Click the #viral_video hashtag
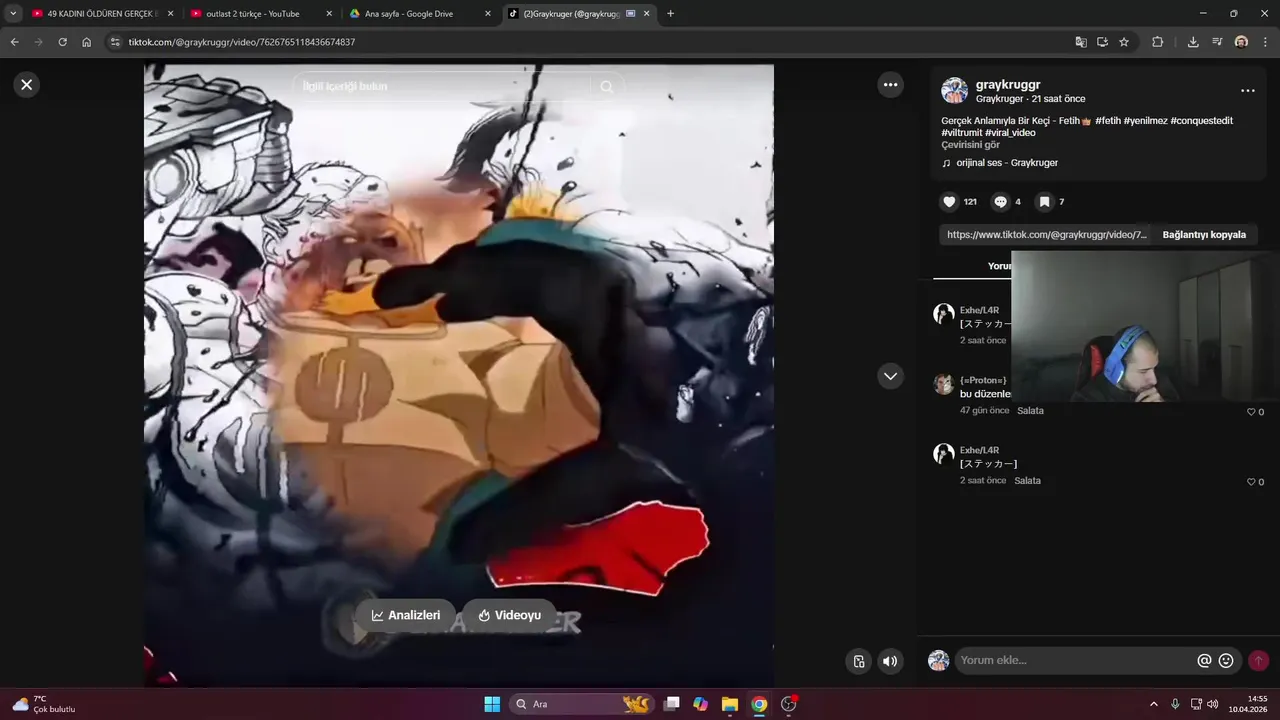 (1010, 133)
